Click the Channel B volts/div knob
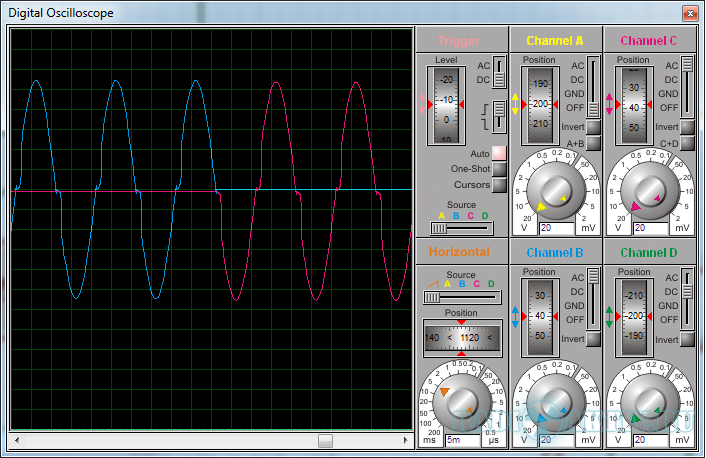Image resolution: width=706 pixels, height=458 pixels. click(556, 401)
